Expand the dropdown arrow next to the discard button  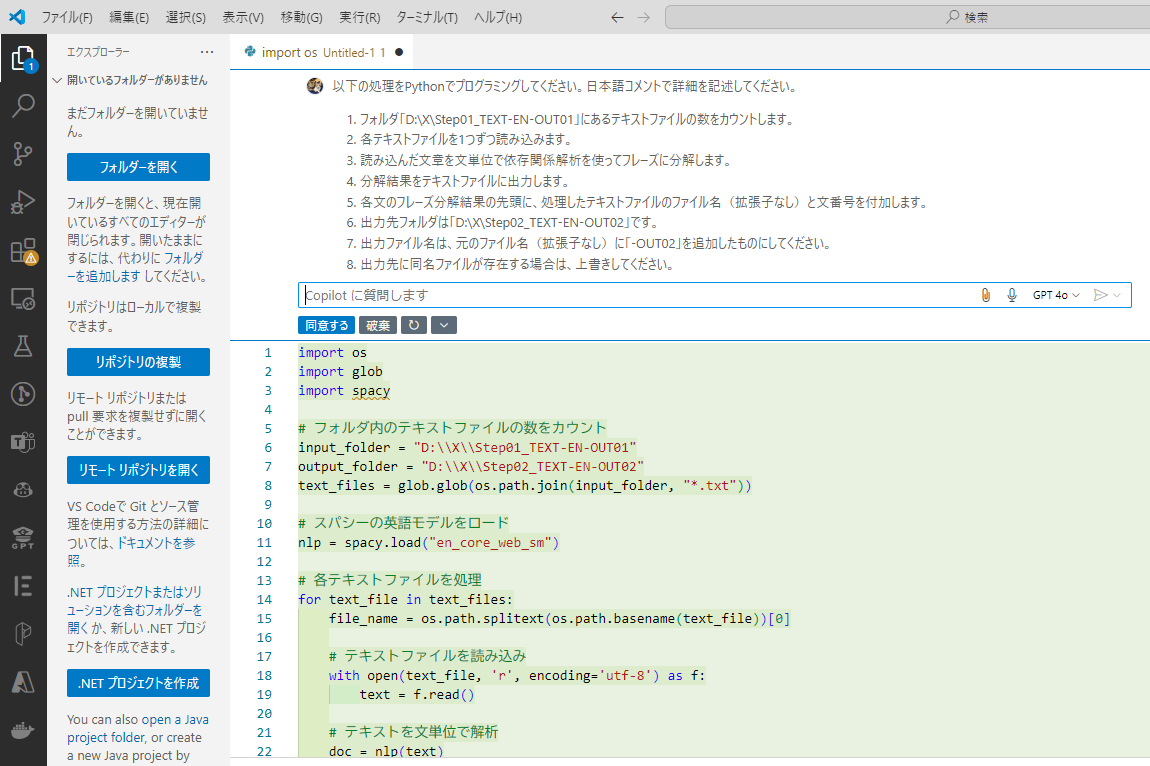[x=443, y=325]
